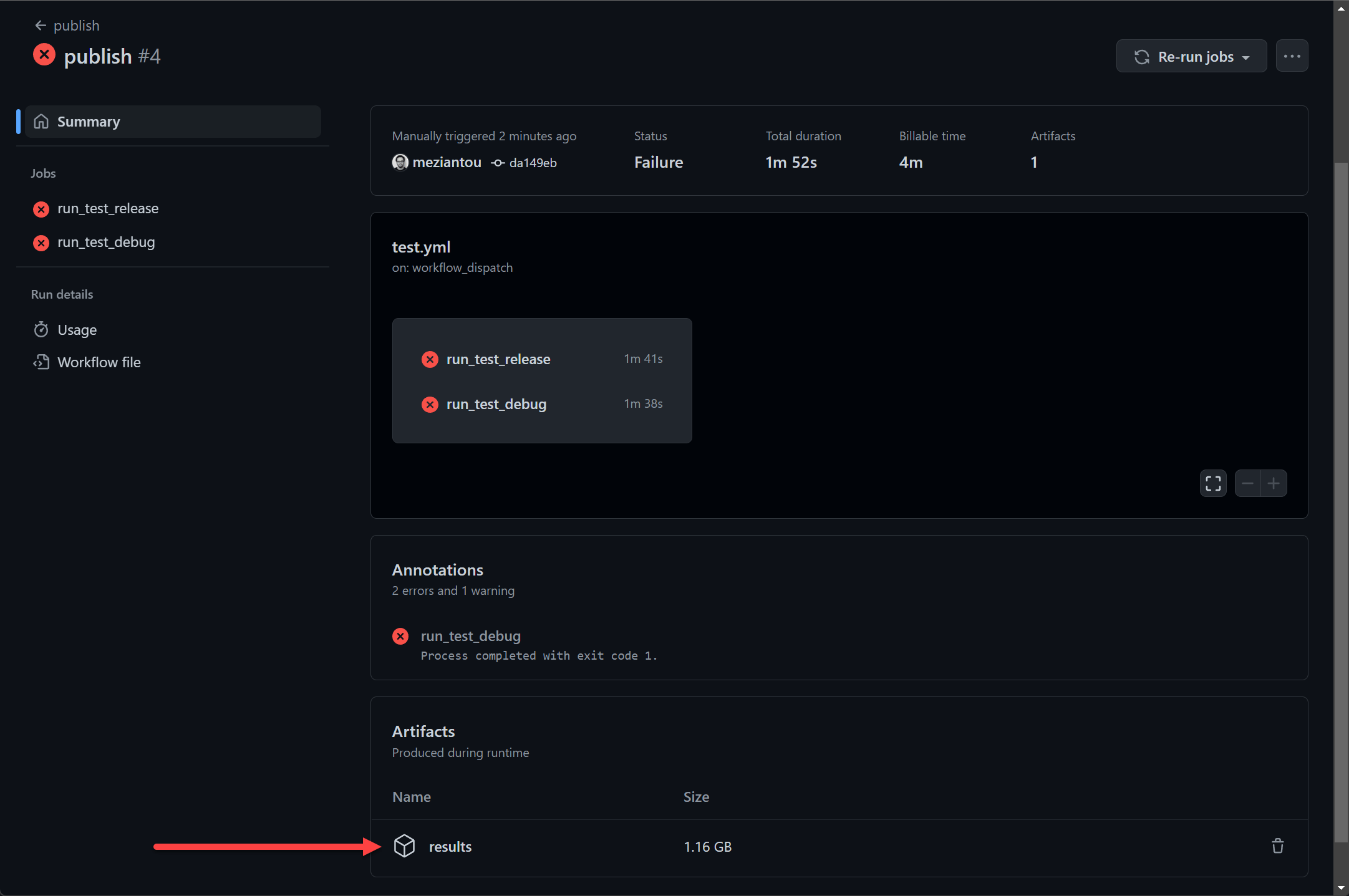This screenshot has width=1349, height=896.
Task: Open run_test_debug annotation entry
Action: (470, 636)
